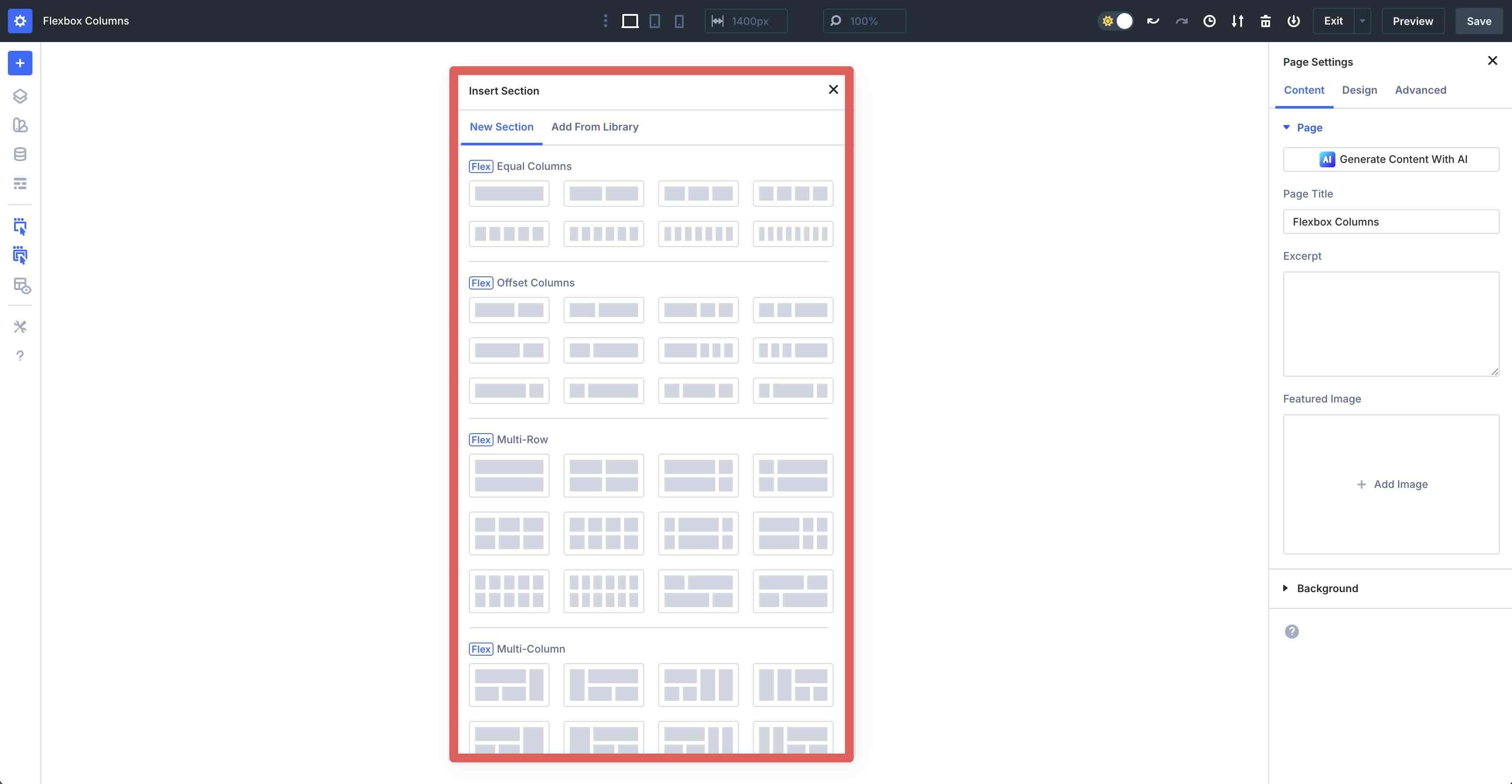Click the import/export arrows icon

1237,21
